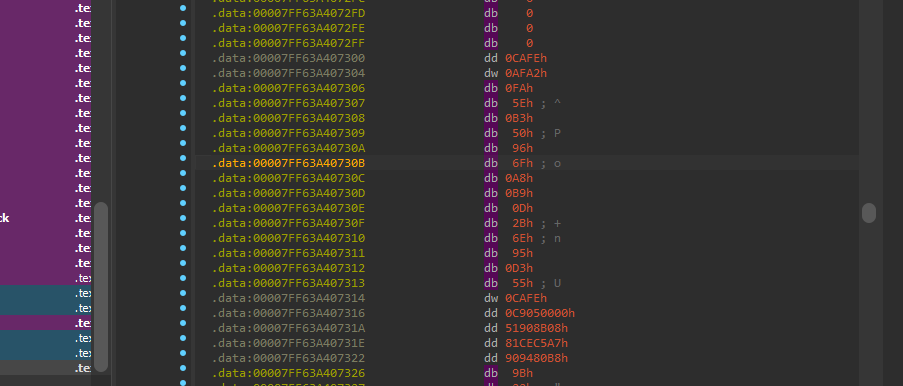Click blue dot beside address 00007FF63A40731A
903x386 pixels.
183,323
